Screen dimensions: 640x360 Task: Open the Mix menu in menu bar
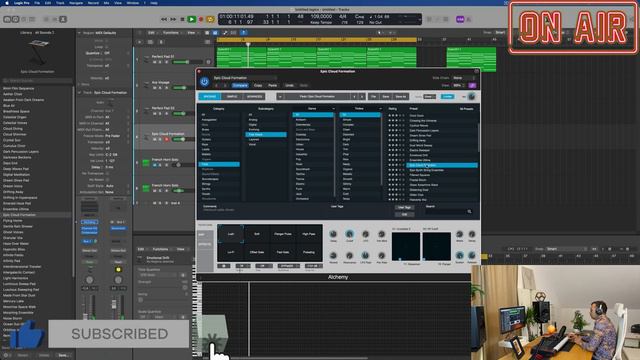pyautogui.click(x=107, y=3)
